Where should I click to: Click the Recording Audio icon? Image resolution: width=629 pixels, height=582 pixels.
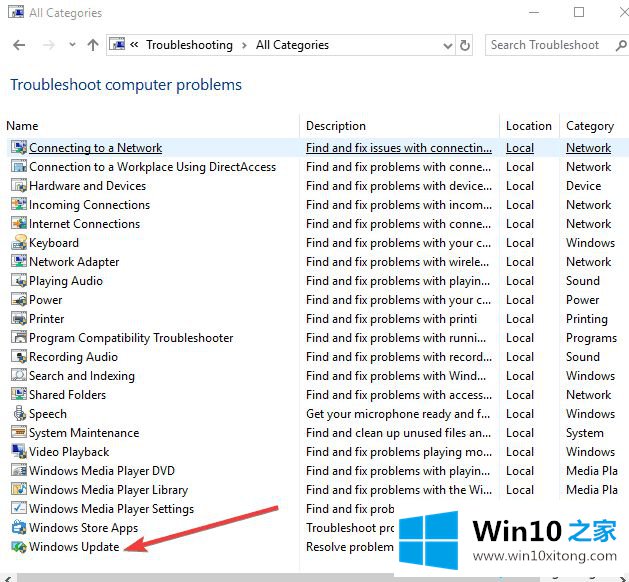click(19, 356)
